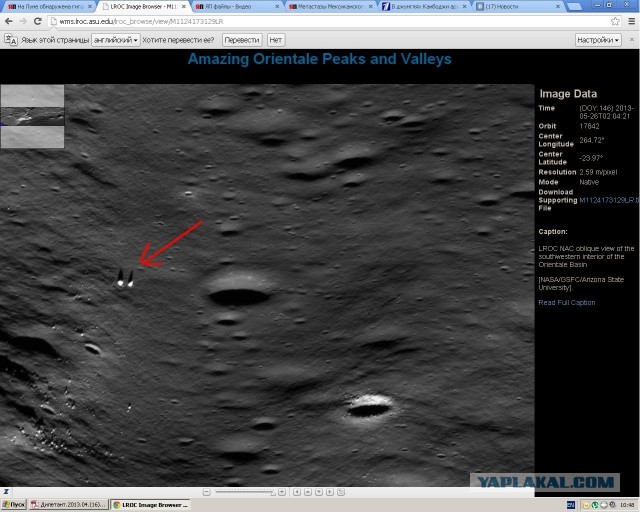Select the LROC Image Browser tab

tap(141, 7)
